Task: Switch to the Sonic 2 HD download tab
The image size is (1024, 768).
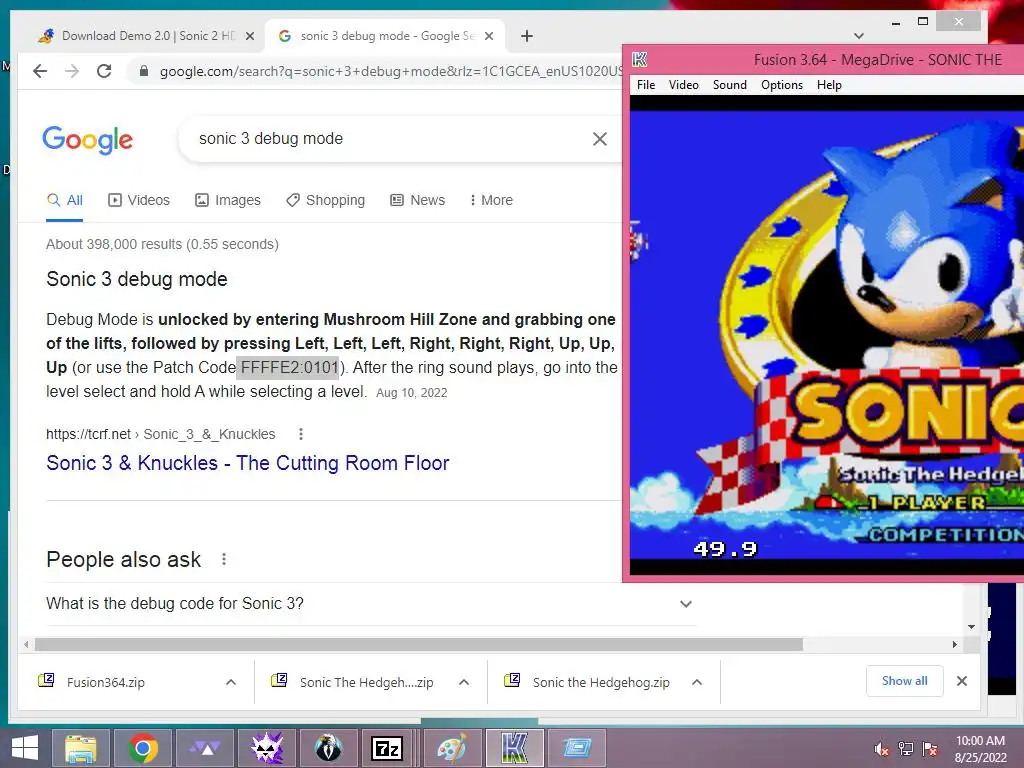Action: (x=140, y=36)
